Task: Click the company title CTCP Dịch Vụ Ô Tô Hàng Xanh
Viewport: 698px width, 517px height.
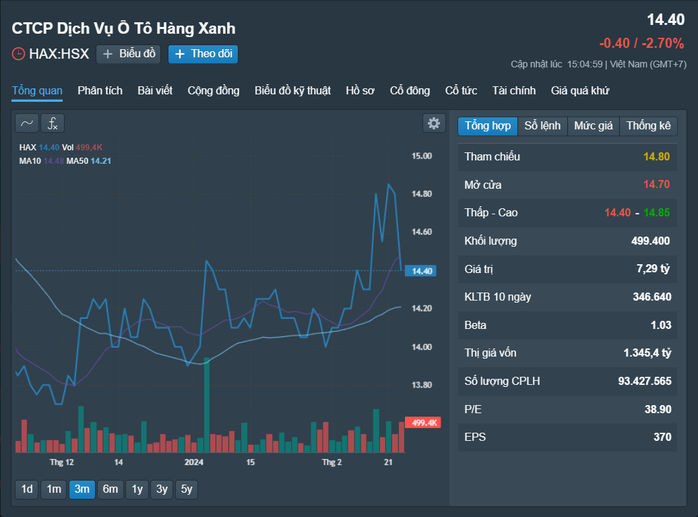Action: pyautogui.click(x=123, y=28)
